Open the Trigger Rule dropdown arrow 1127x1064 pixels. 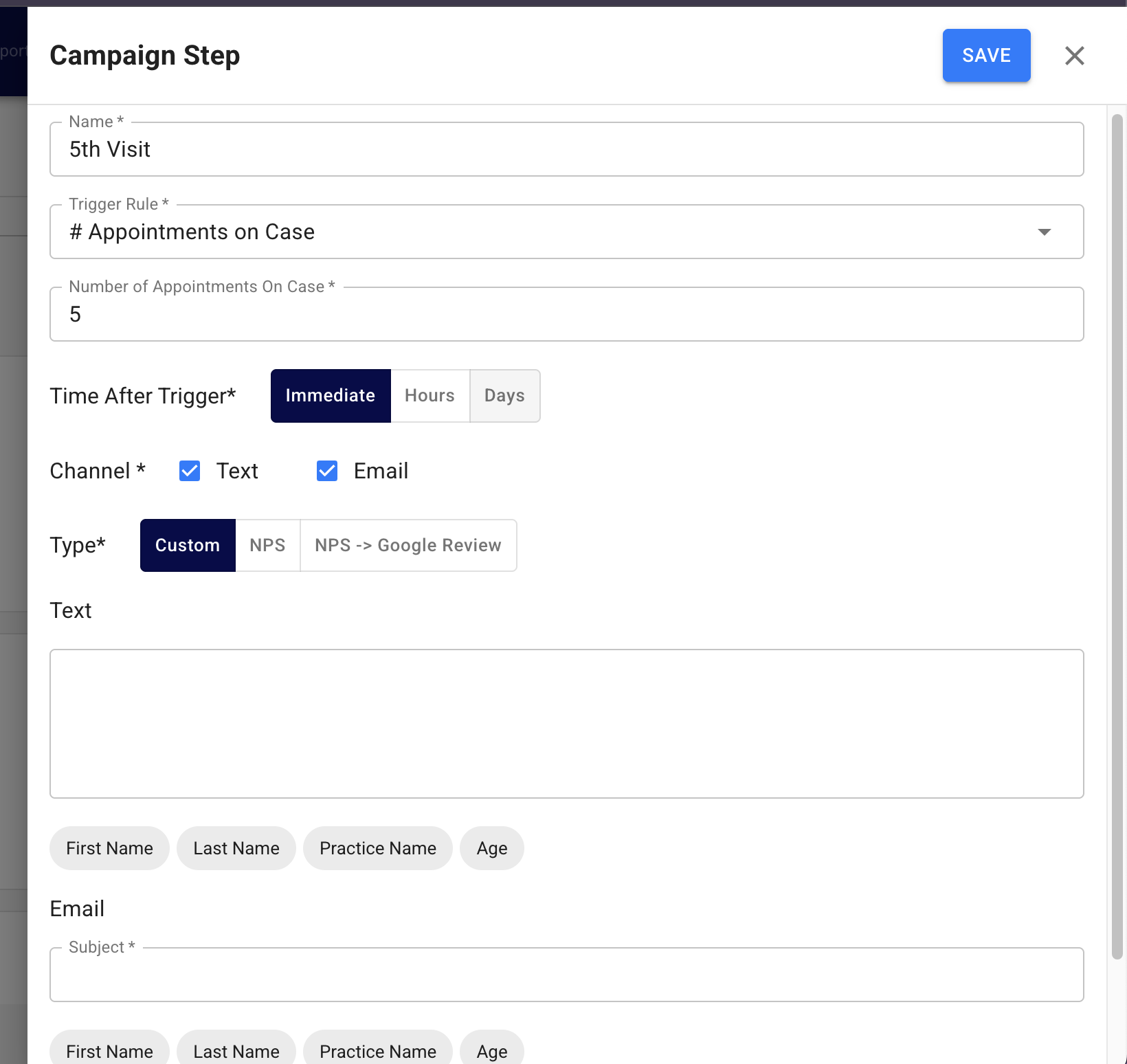1044,232
